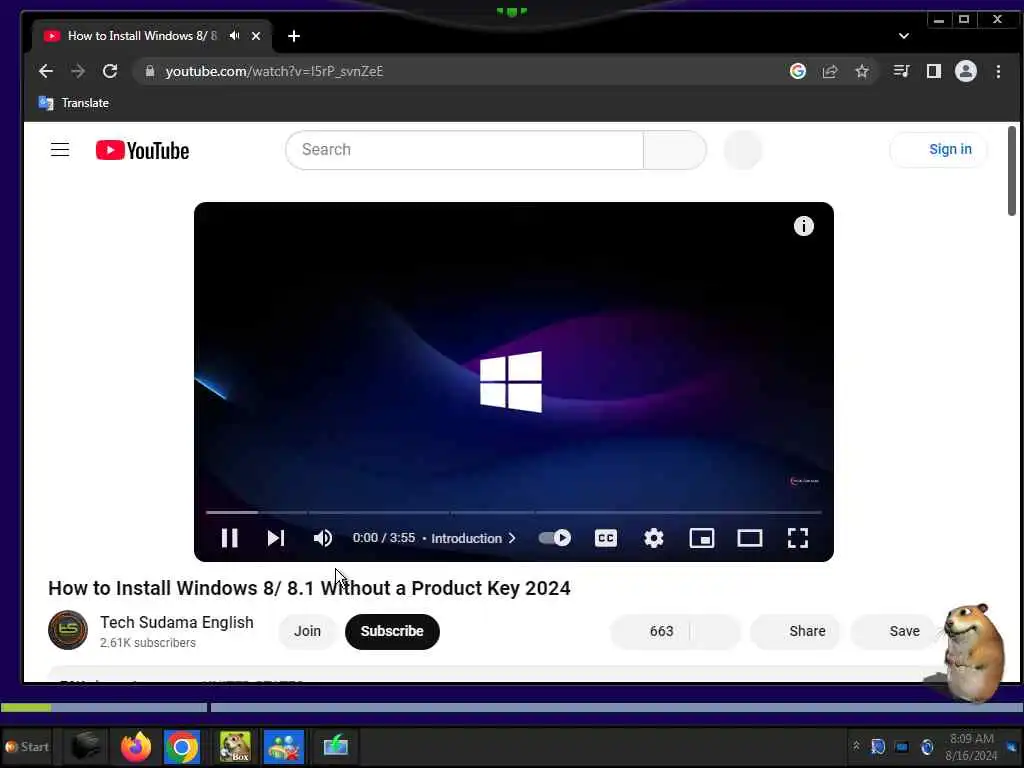Go back in Chrome
The height and width of the screenshot is (768, 1024).
46,71
